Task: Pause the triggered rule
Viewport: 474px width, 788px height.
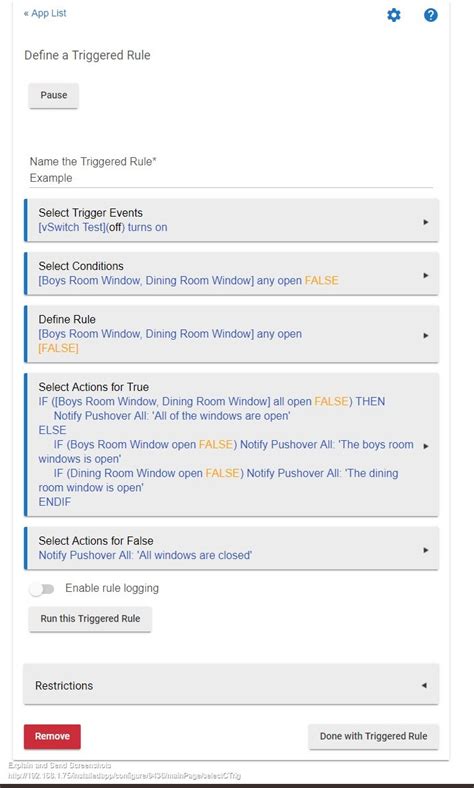Action: coord(54,95)
